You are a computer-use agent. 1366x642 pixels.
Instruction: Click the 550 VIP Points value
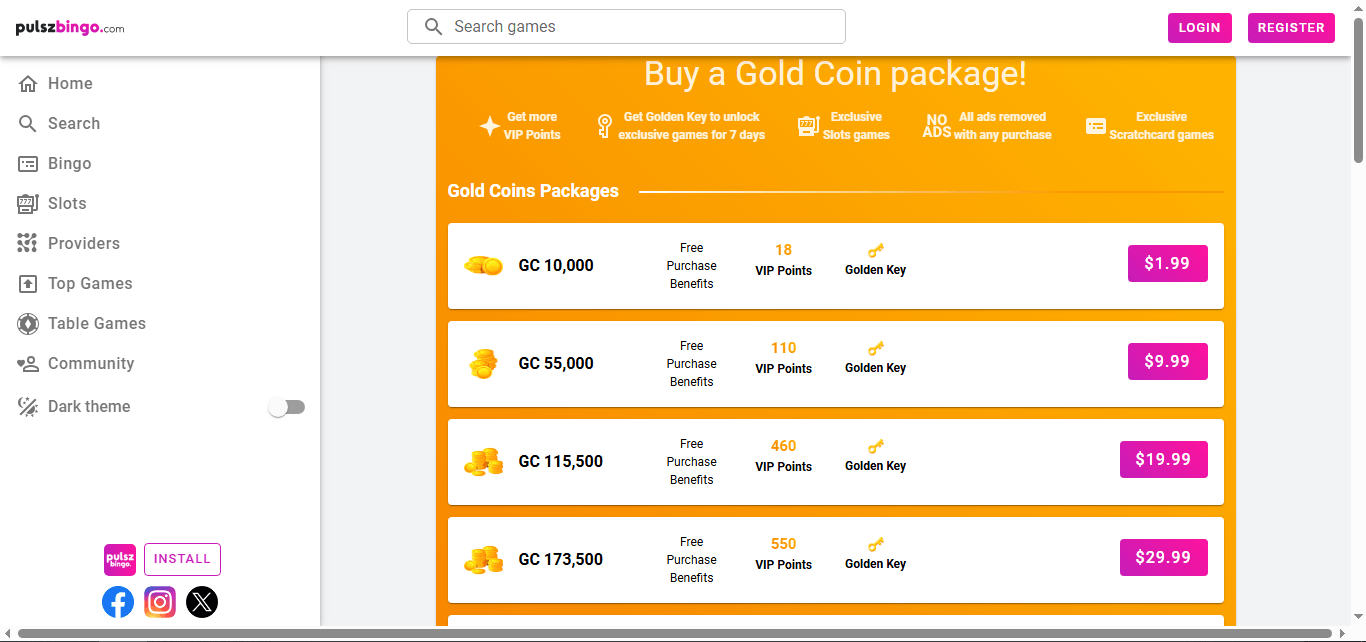[783, 544]
